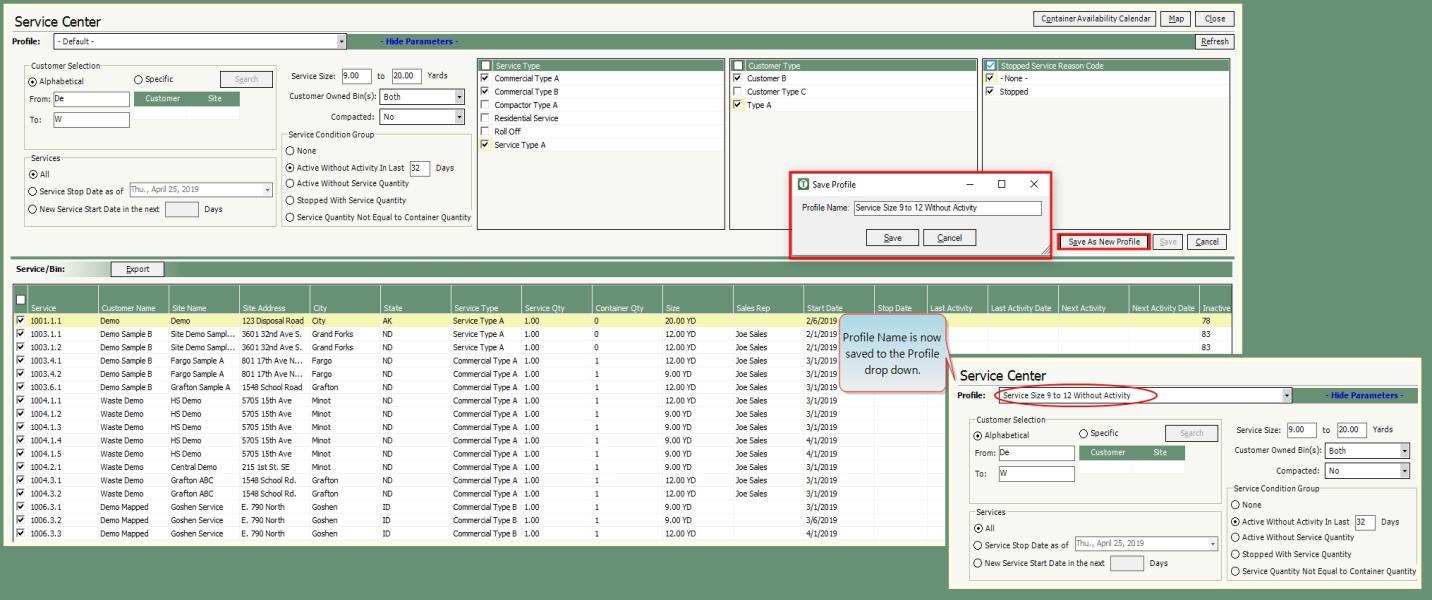Click the green Save Profile dialog icon

pos(802,185)
